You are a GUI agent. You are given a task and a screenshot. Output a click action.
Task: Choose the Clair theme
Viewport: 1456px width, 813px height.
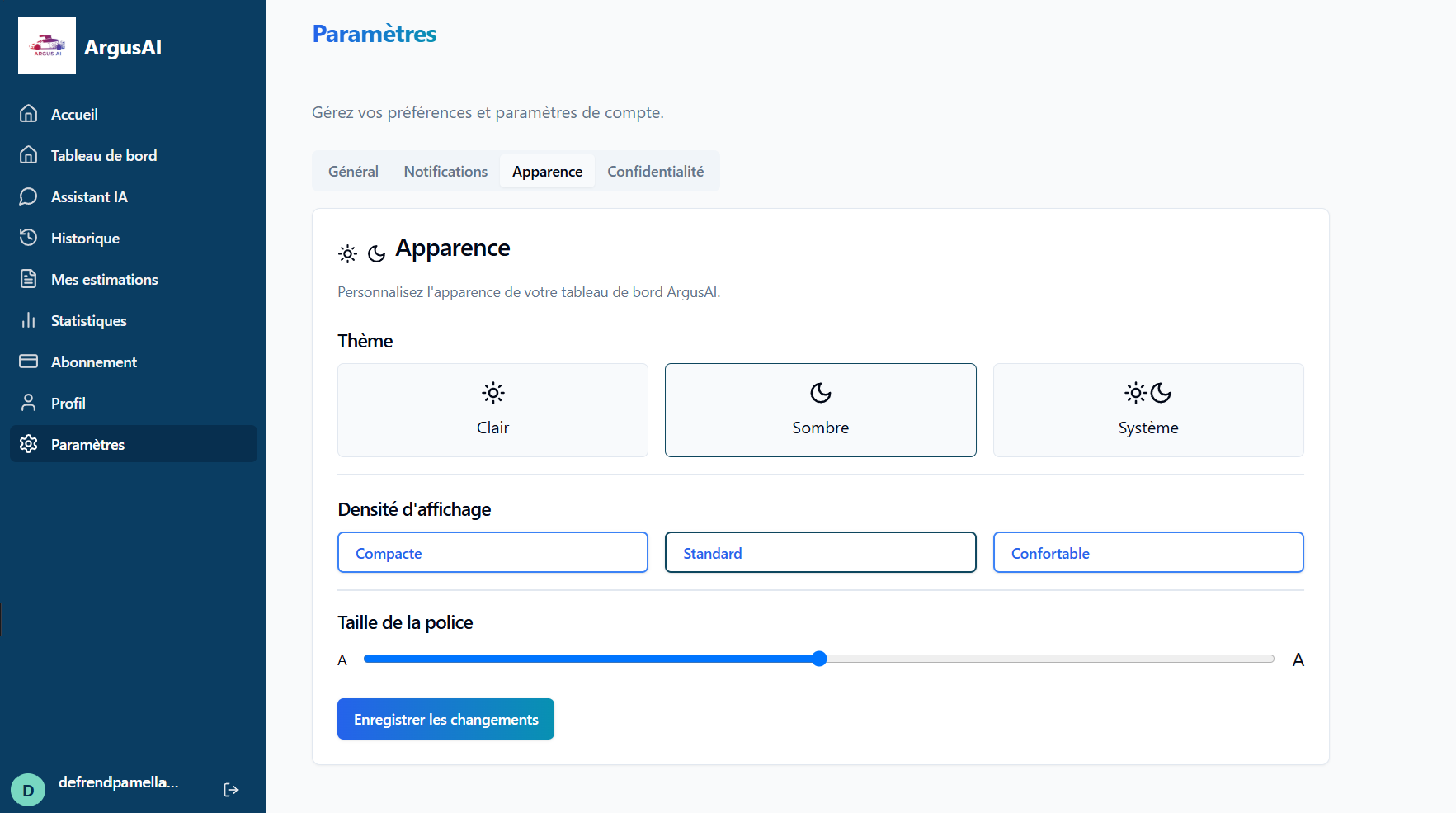(492, 410)
